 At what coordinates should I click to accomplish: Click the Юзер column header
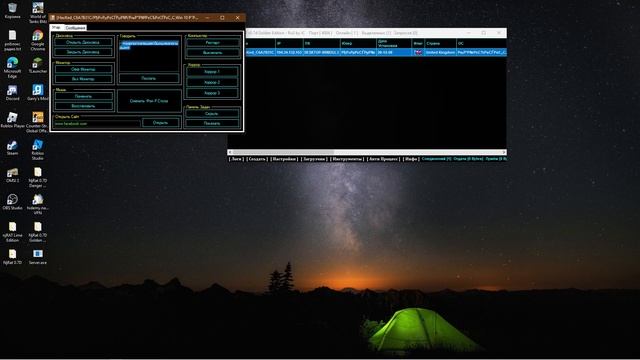(x=358, y=43)
